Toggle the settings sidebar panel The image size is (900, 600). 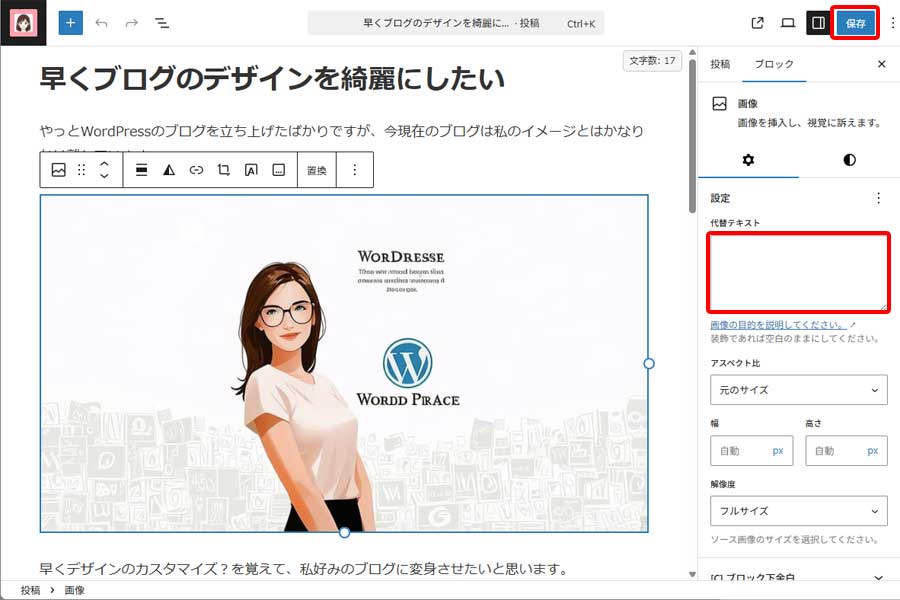click(818, 22)
